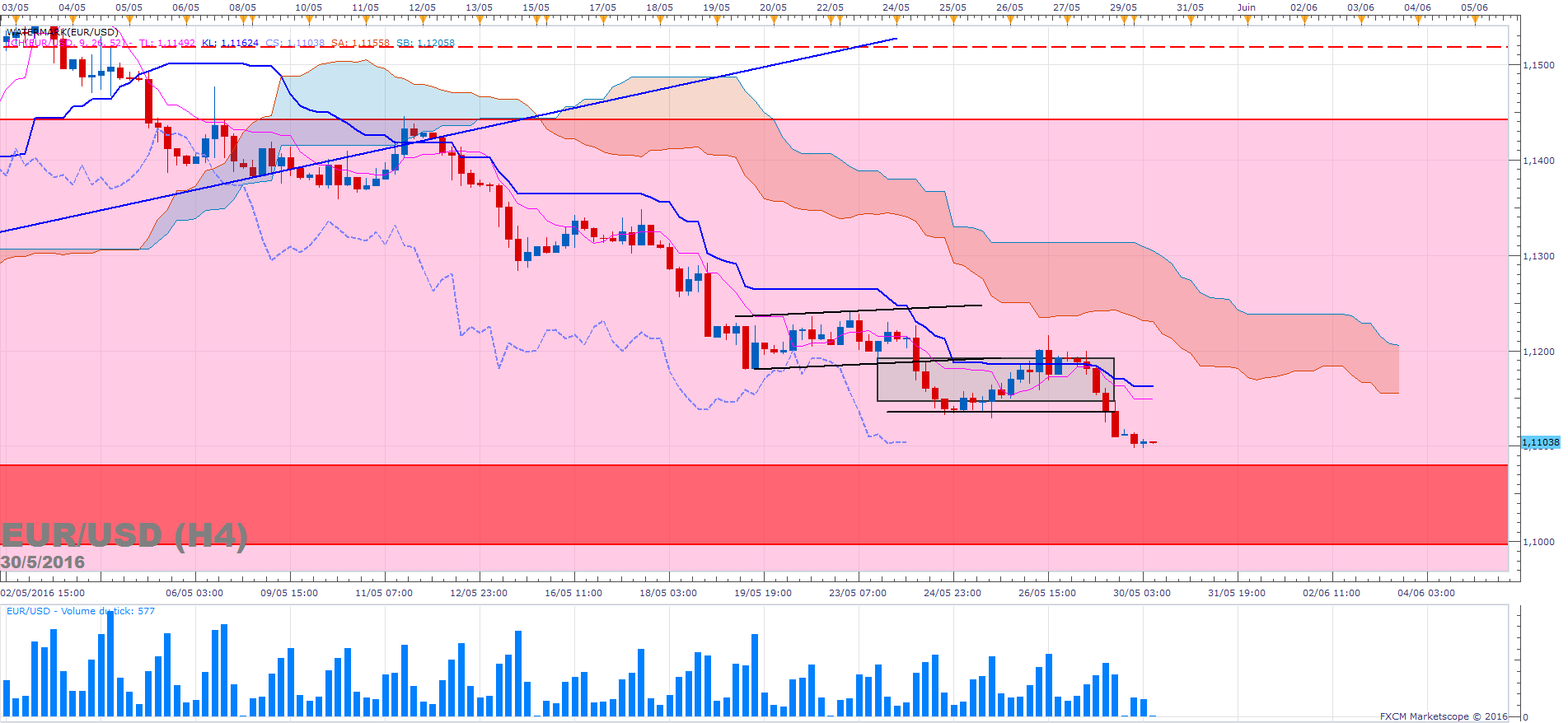Click the orange day marker under Juin
The width and height of the screenshot is (1568, 723).
click(x=1247, y=19)
